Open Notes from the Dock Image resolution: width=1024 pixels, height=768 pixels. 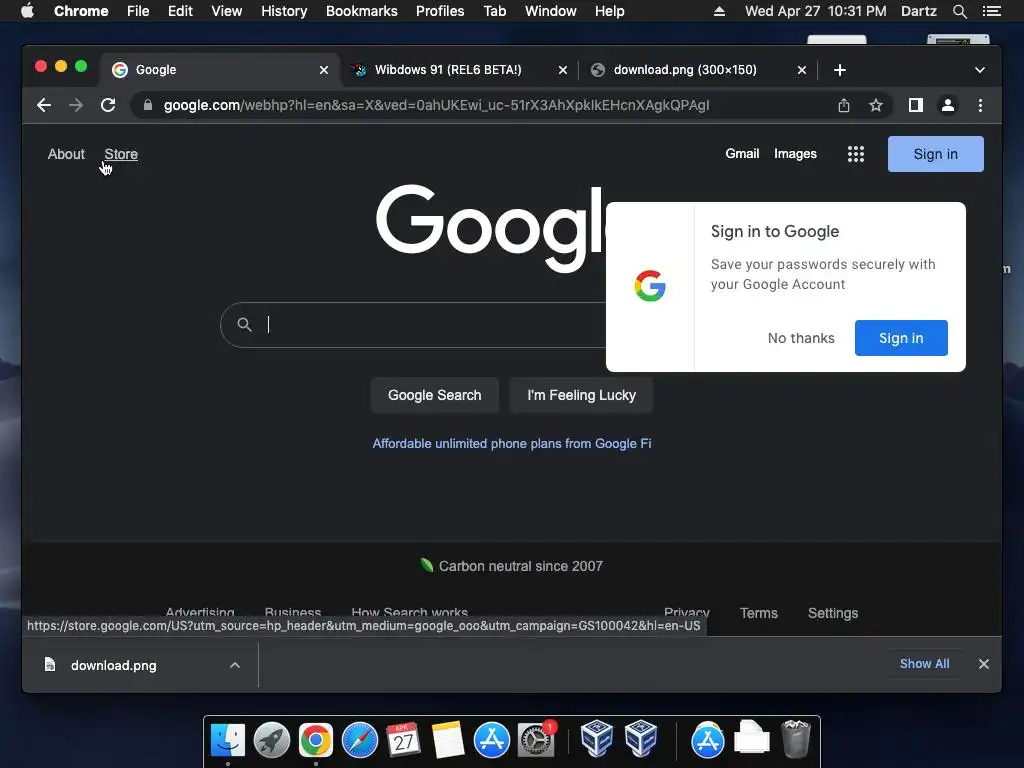tap(447, 740)
